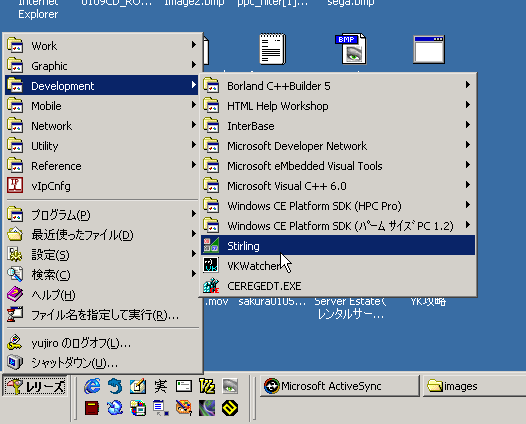
Task: Expand Microsoft Visual C++ 6.0 arrow
Action: click(x=468, y=185)
